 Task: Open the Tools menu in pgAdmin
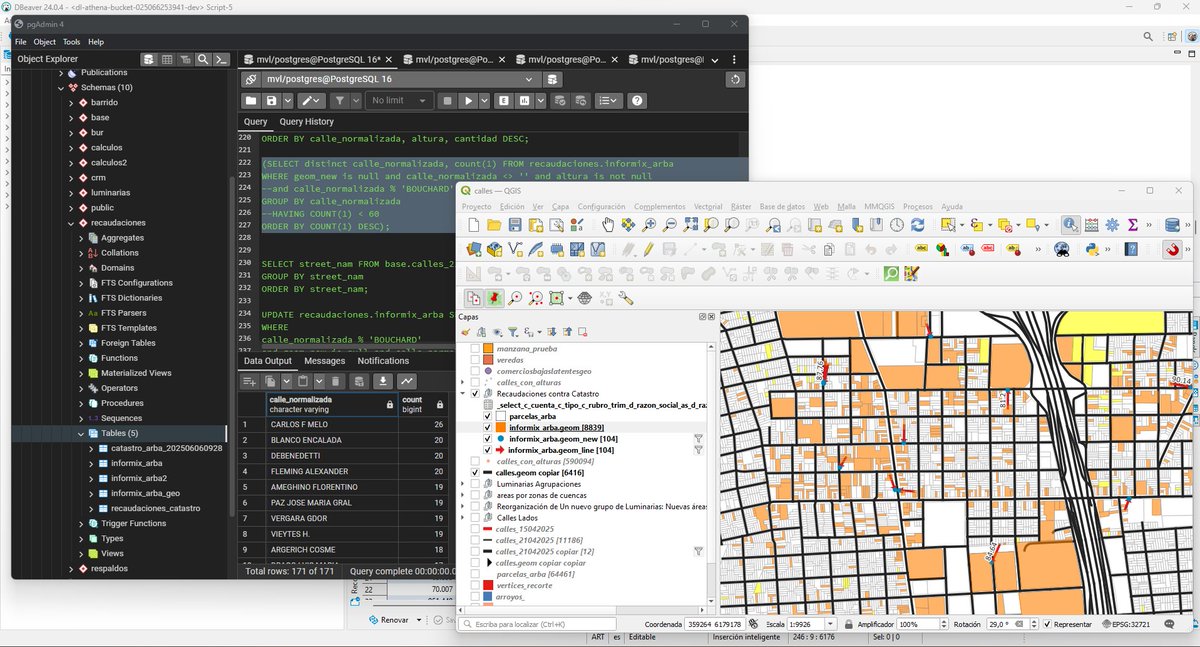click(x=71, y=42)
